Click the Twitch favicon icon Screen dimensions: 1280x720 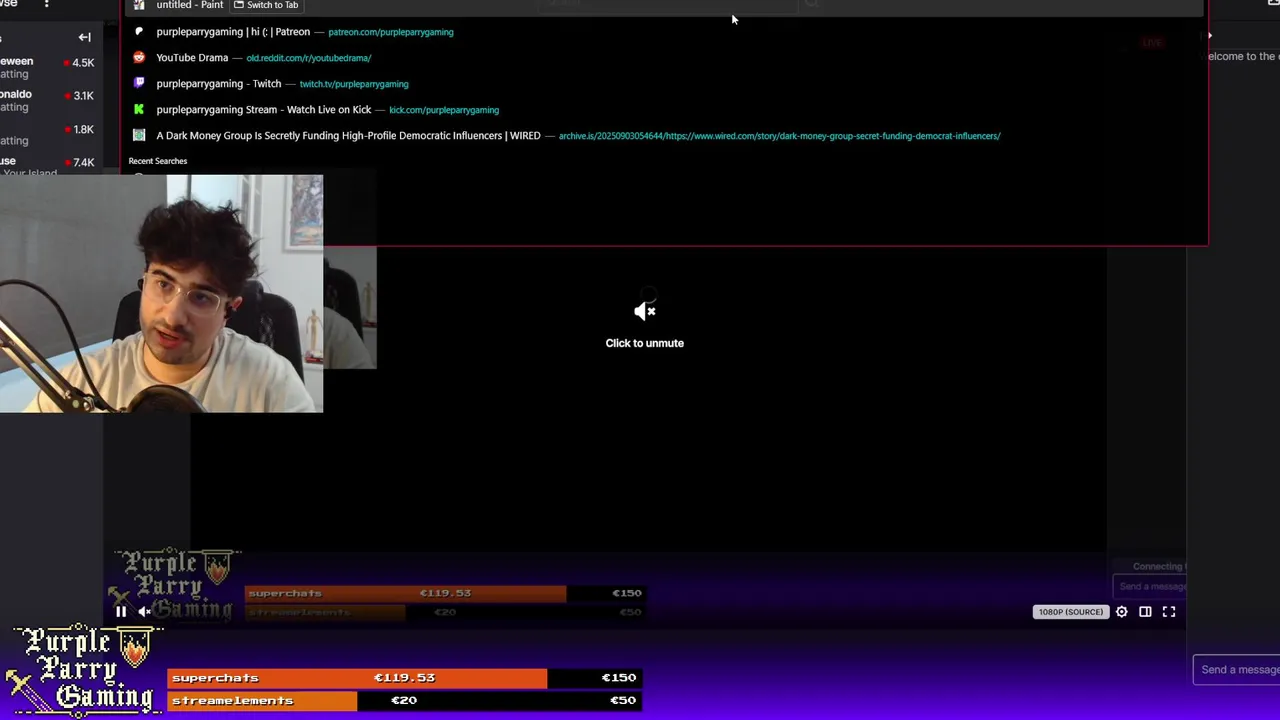(x=139, y=84)
